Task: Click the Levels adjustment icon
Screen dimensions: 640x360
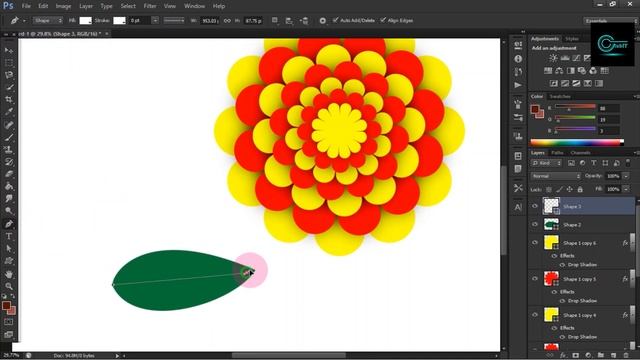Action: click(565, 58)
